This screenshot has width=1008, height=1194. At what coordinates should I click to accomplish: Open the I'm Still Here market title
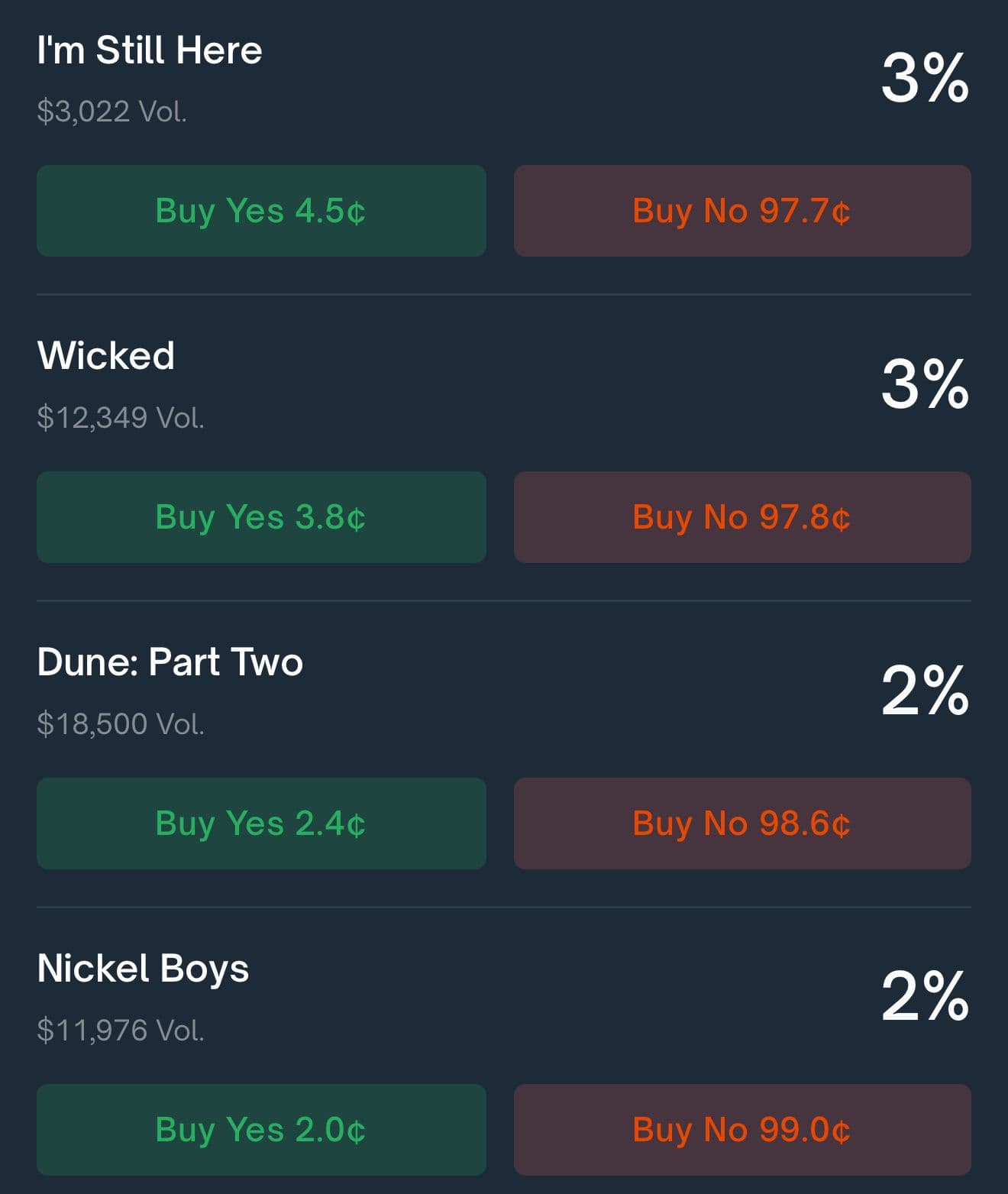click(150, 50)
